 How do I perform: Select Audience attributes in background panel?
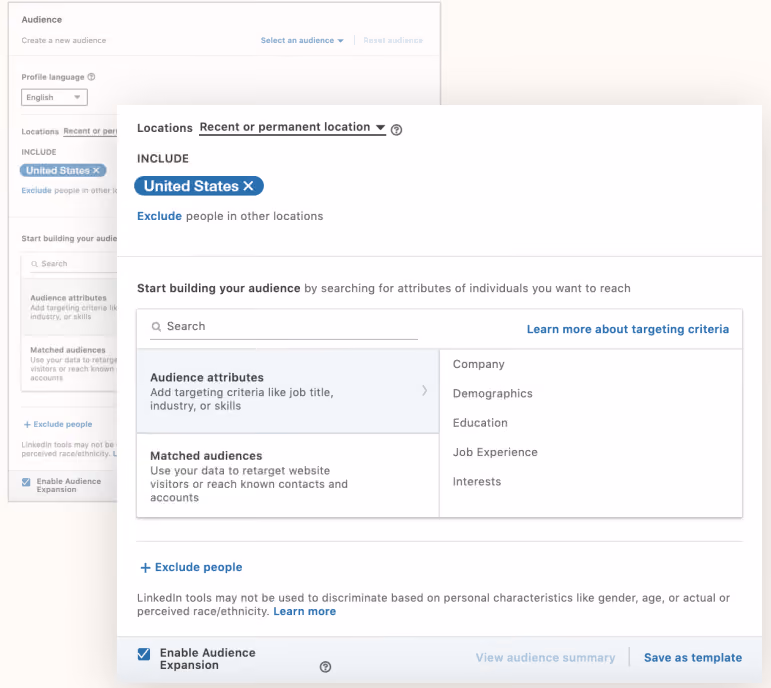click(x=69, y=307)
